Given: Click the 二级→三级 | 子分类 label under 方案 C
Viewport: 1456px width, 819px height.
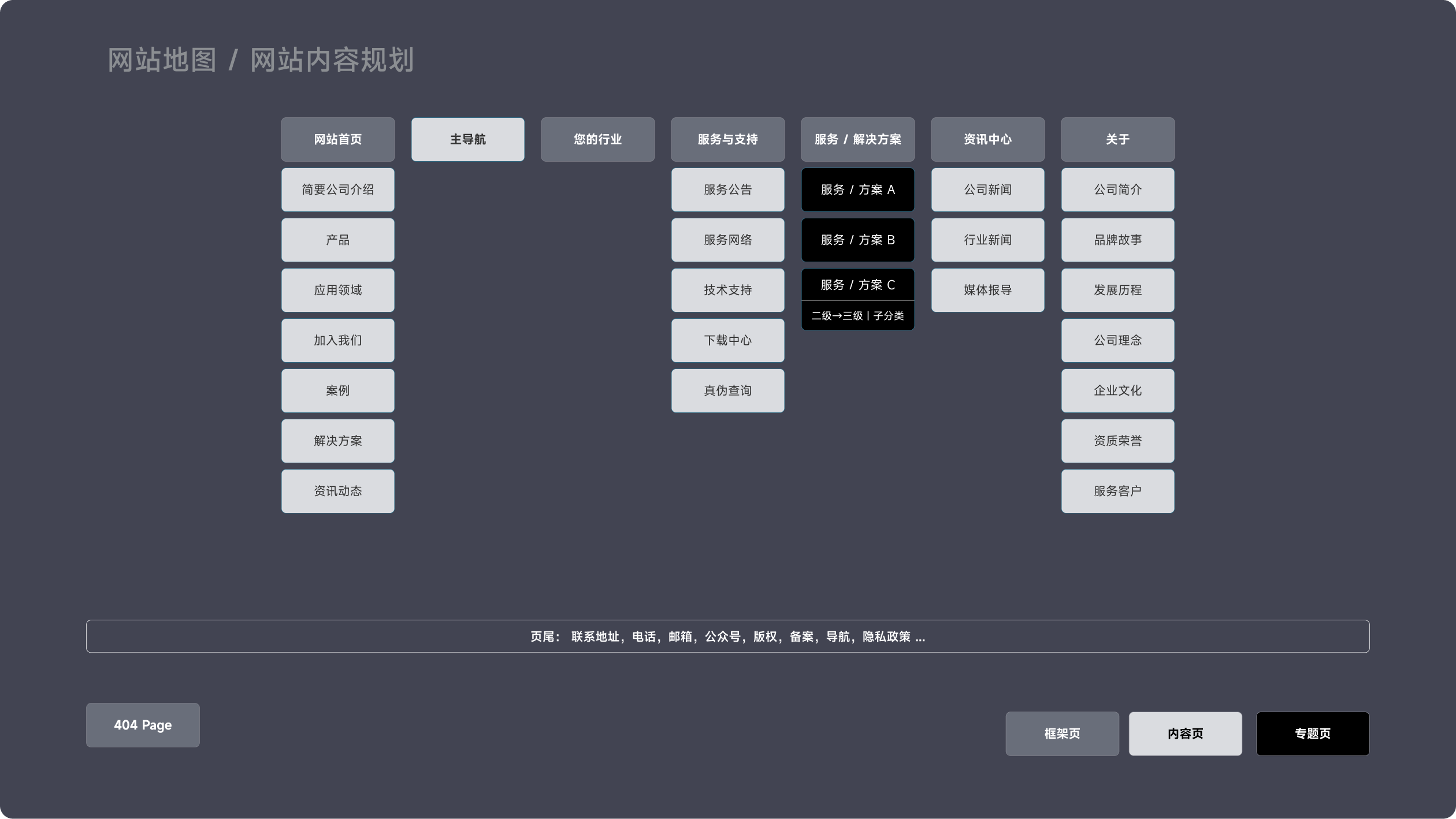Looking at the screenshot, I should pos(857,316).
